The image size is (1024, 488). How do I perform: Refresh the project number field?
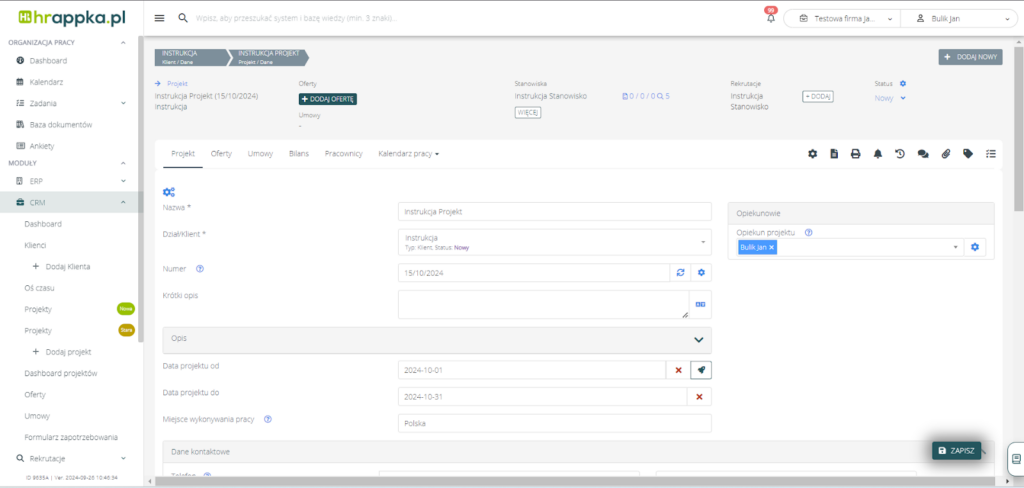[680, 272]
